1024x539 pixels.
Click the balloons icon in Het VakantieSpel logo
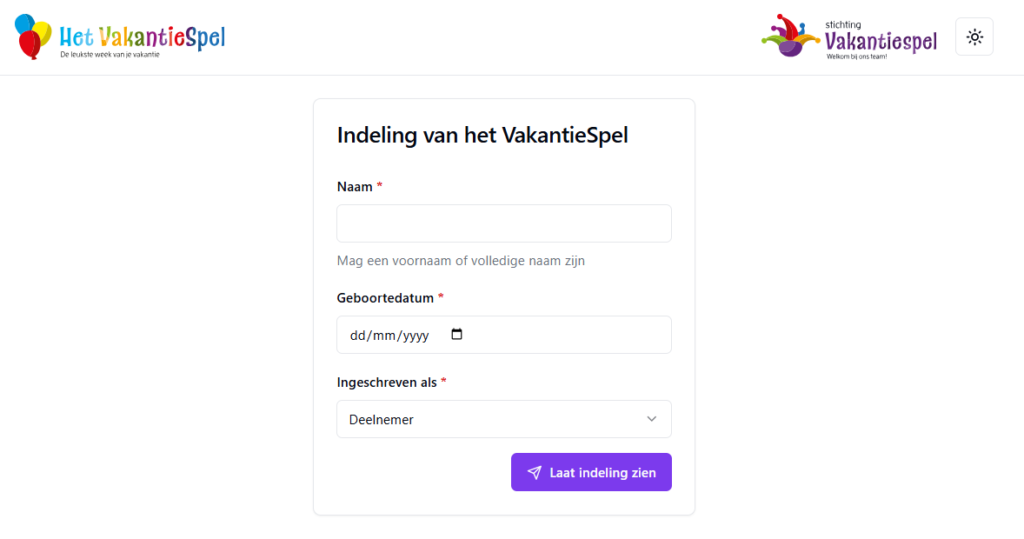[33, 37]
